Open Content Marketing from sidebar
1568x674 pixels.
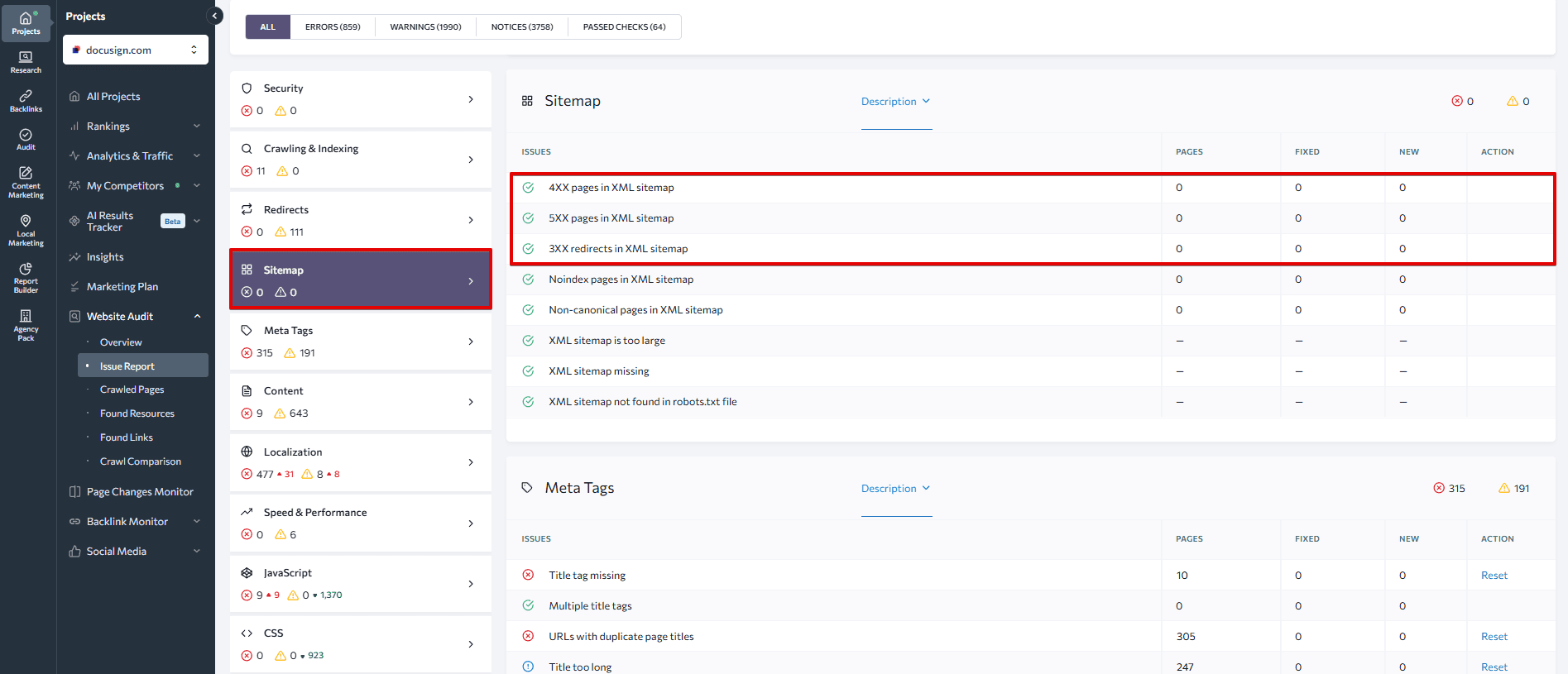[26, 182]
